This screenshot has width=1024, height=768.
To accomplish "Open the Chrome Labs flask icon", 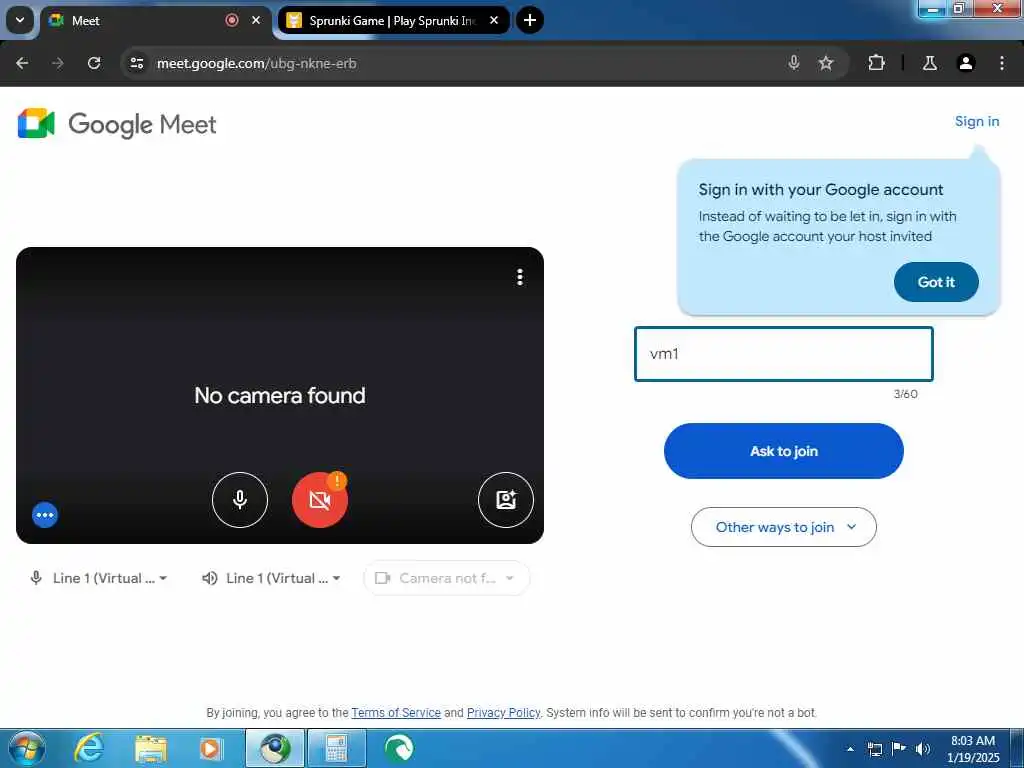I will pos(929,63).
